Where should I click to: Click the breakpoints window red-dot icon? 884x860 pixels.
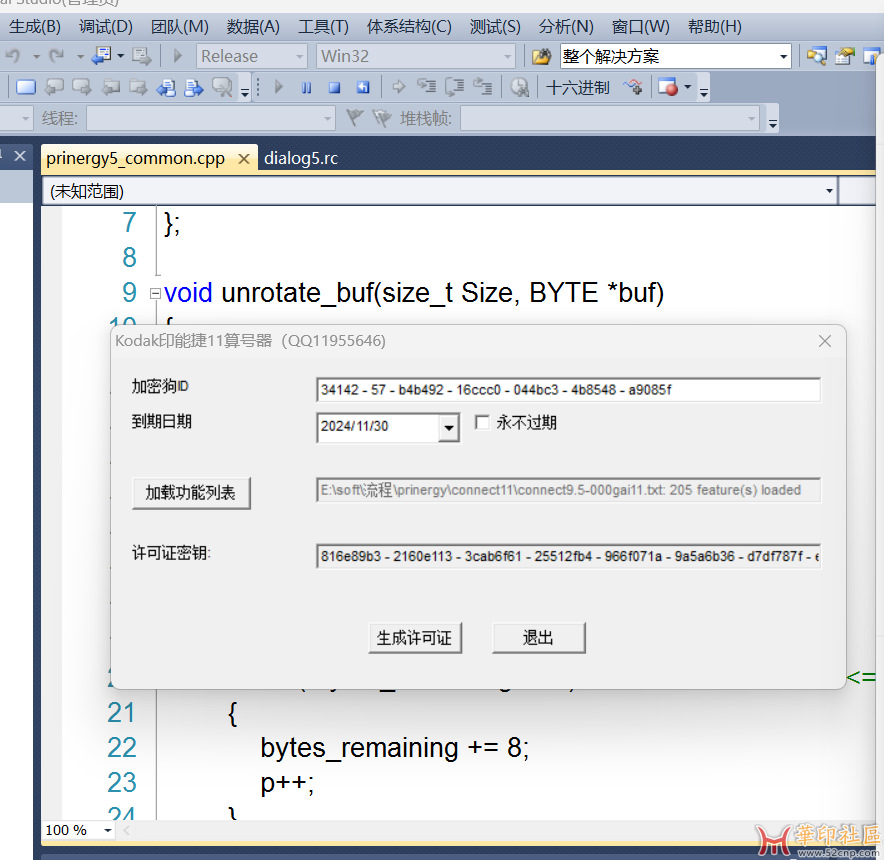(668, 87)
